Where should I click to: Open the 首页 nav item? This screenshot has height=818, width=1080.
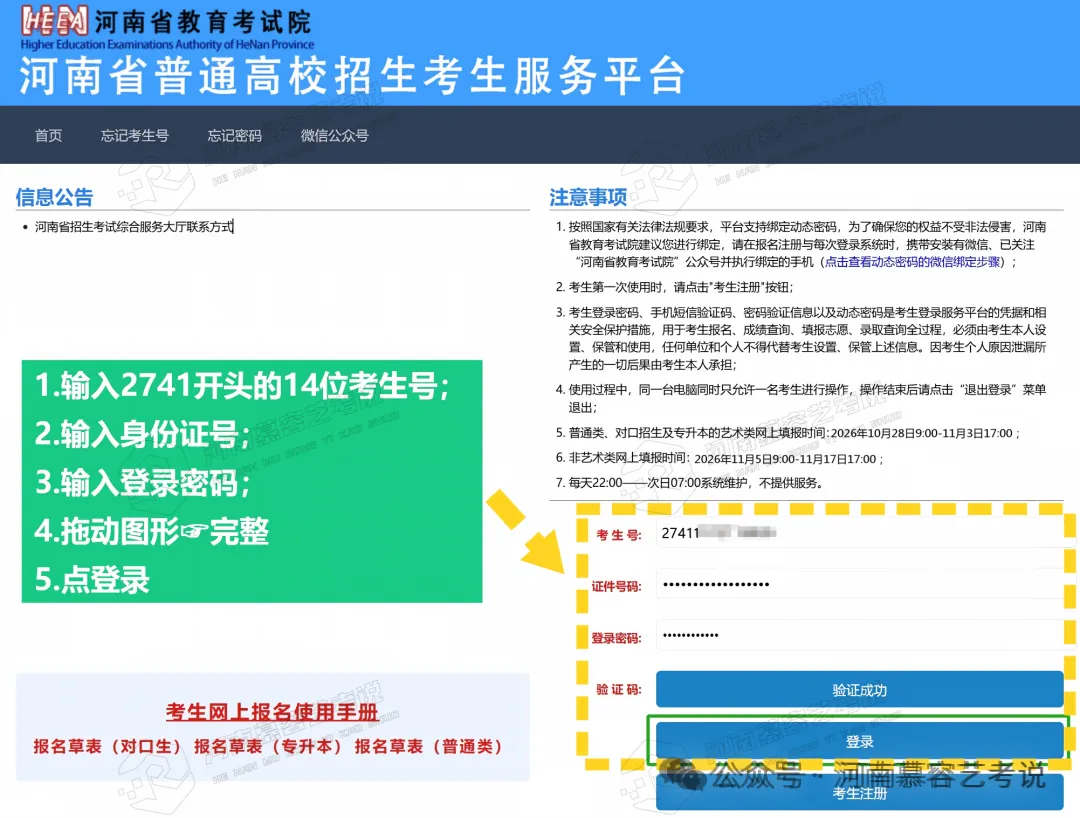click(49, 136)
